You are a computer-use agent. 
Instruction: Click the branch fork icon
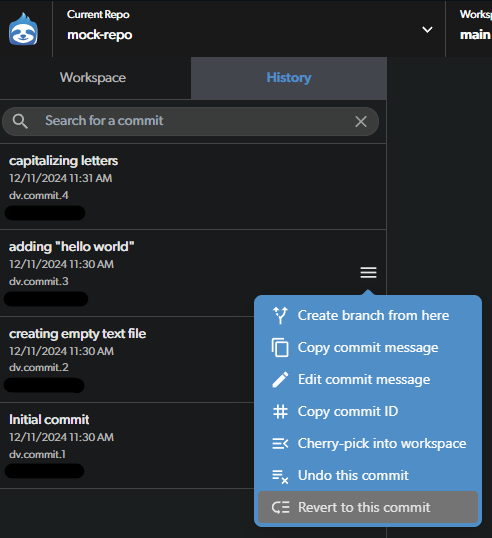tap(280, 315)
